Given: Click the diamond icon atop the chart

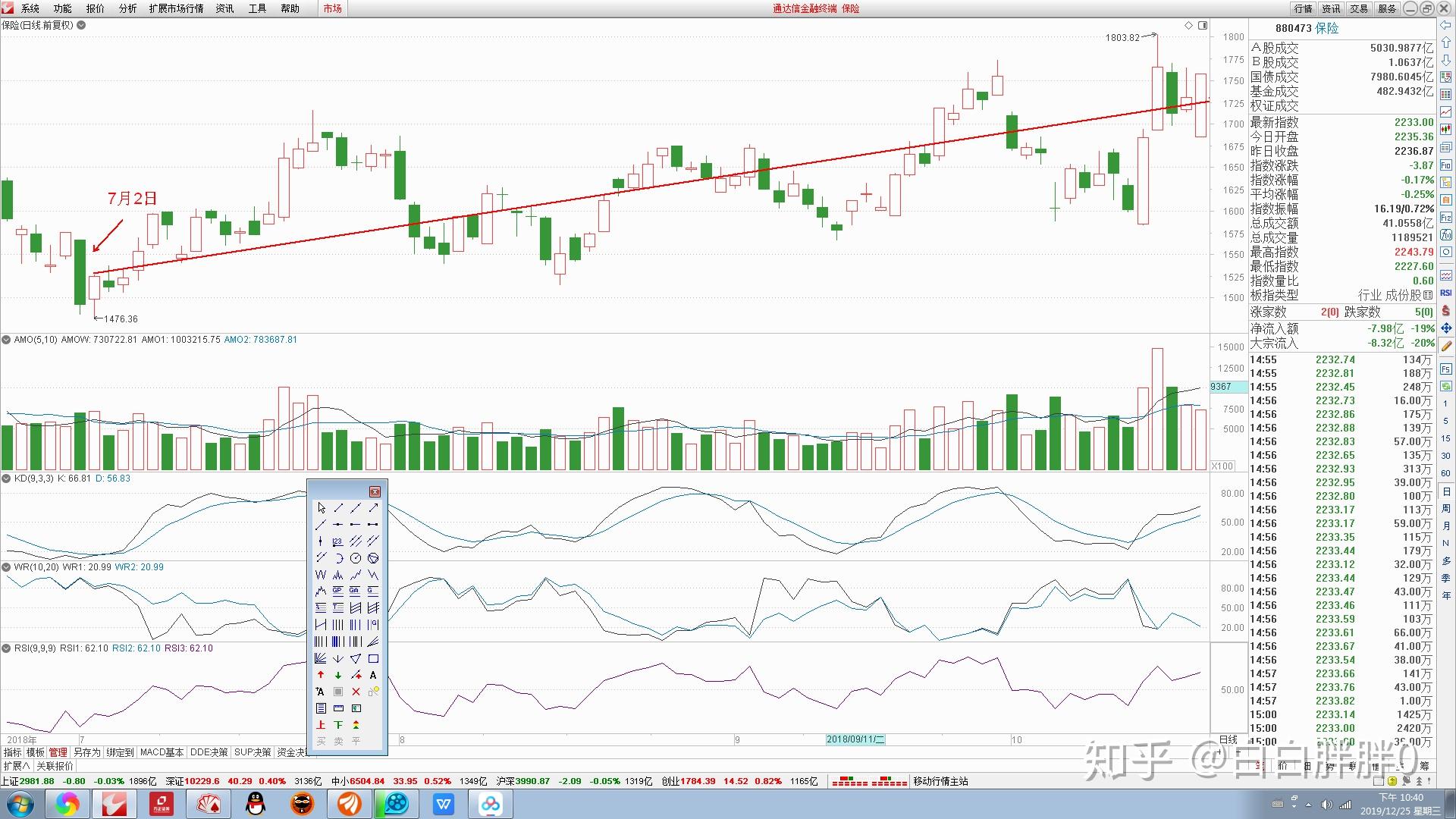Looking at the screenshot, I should [1188, 26].
